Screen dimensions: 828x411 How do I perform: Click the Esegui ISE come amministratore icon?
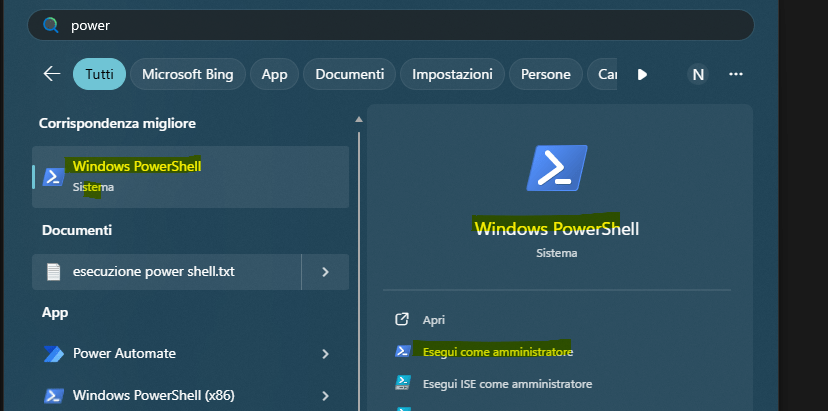[x=402, y=383]
